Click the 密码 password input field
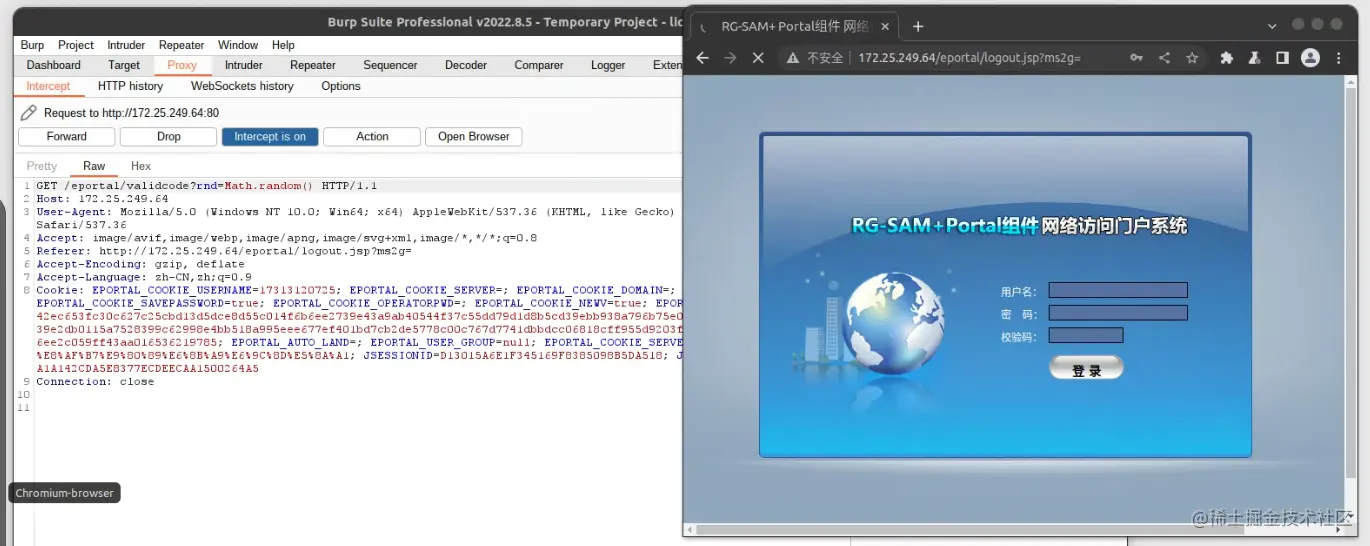Image resolution: width=1370 pixels, height=546 pixels. click(x=1118, y=313)
